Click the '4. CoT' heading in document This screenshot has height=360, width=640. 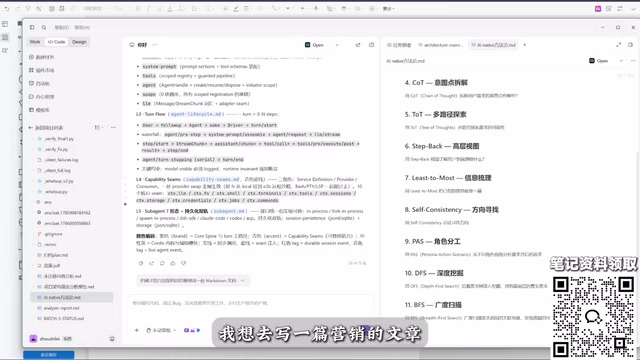436,82
